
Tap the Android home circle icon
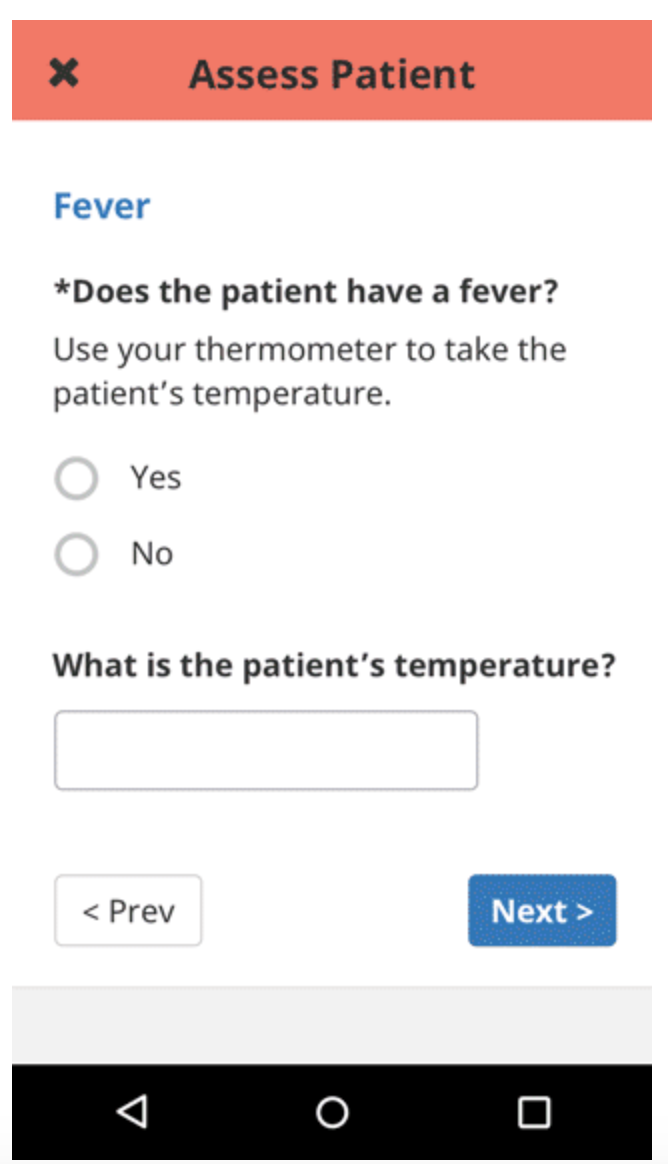coord(332,1111)
